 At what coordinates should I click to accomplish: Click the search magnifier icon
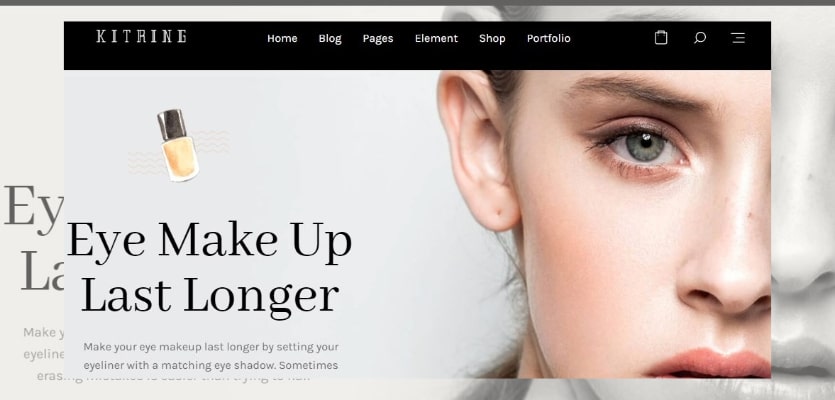[700, 38]
